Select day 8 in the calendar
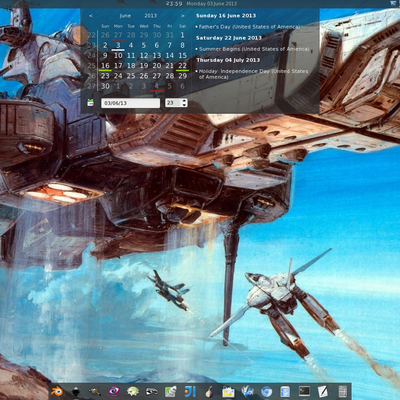Screen dimensions: 400x400 coord(182,45)
